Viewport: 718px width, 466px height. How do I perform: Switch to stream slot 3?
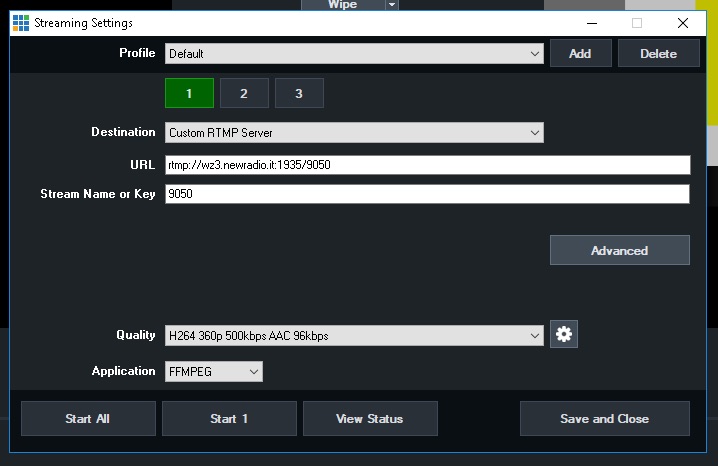[x=299, y=93]
